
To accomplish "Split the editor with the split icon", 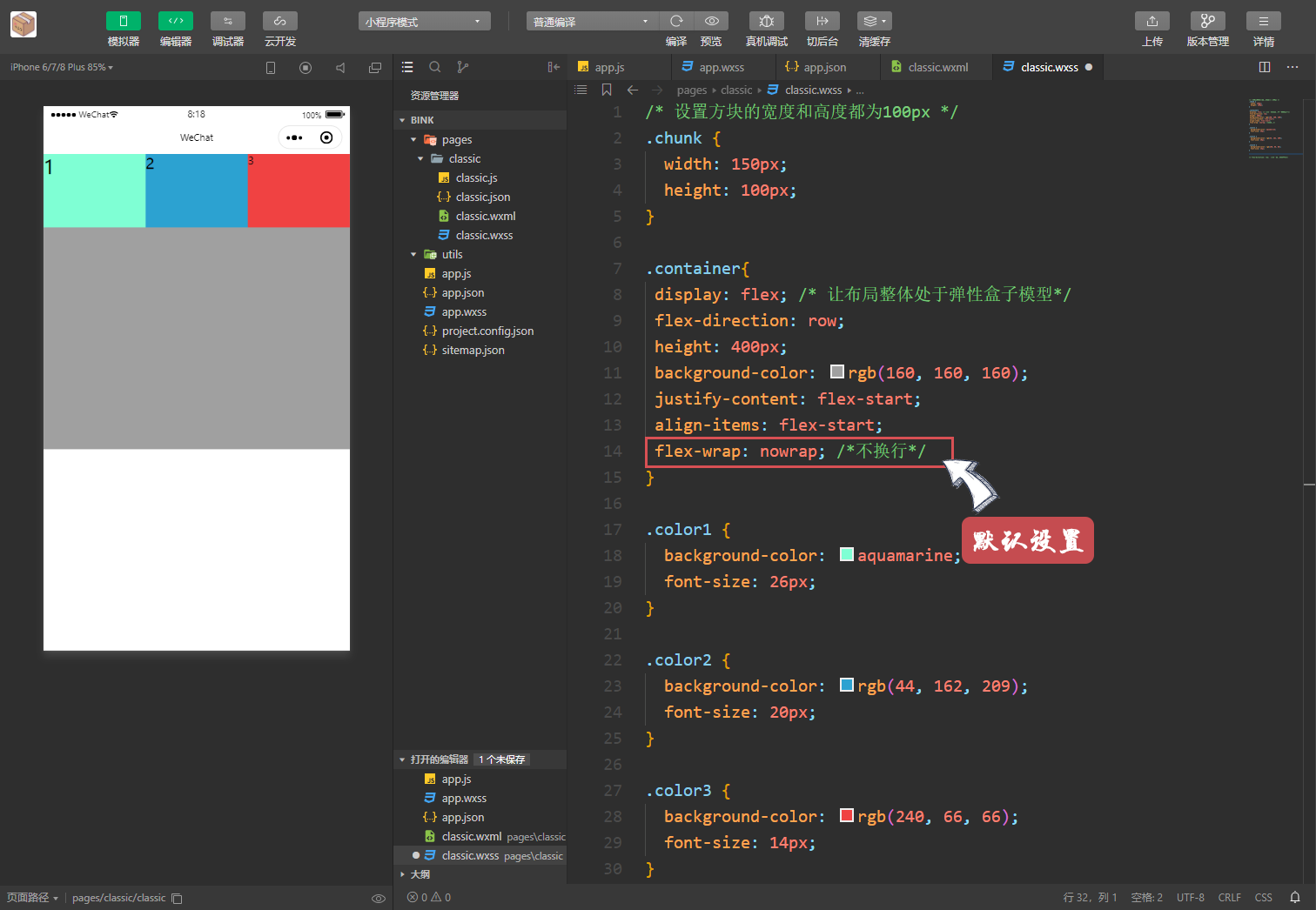I will pyautogui.click(x=1265, y=67).
